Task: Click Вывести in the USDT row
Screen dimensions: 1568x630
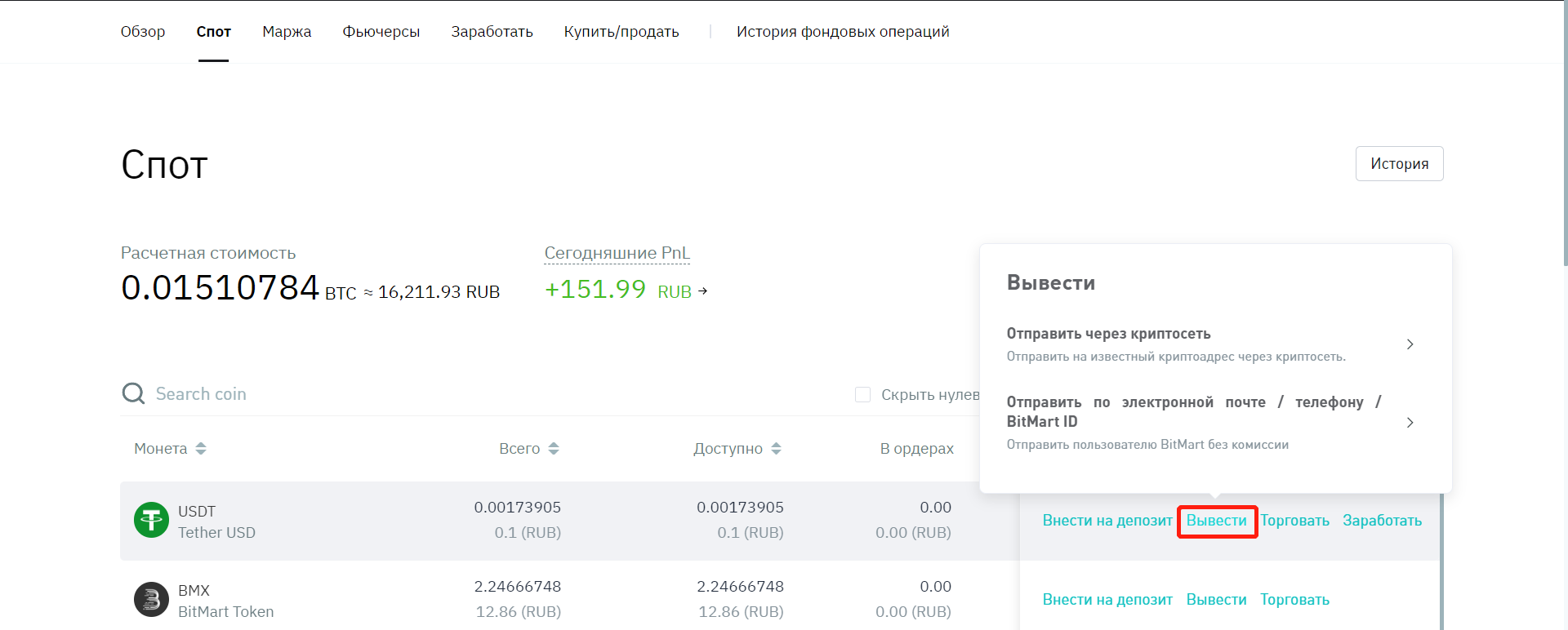Action: tap(1217, 521)
